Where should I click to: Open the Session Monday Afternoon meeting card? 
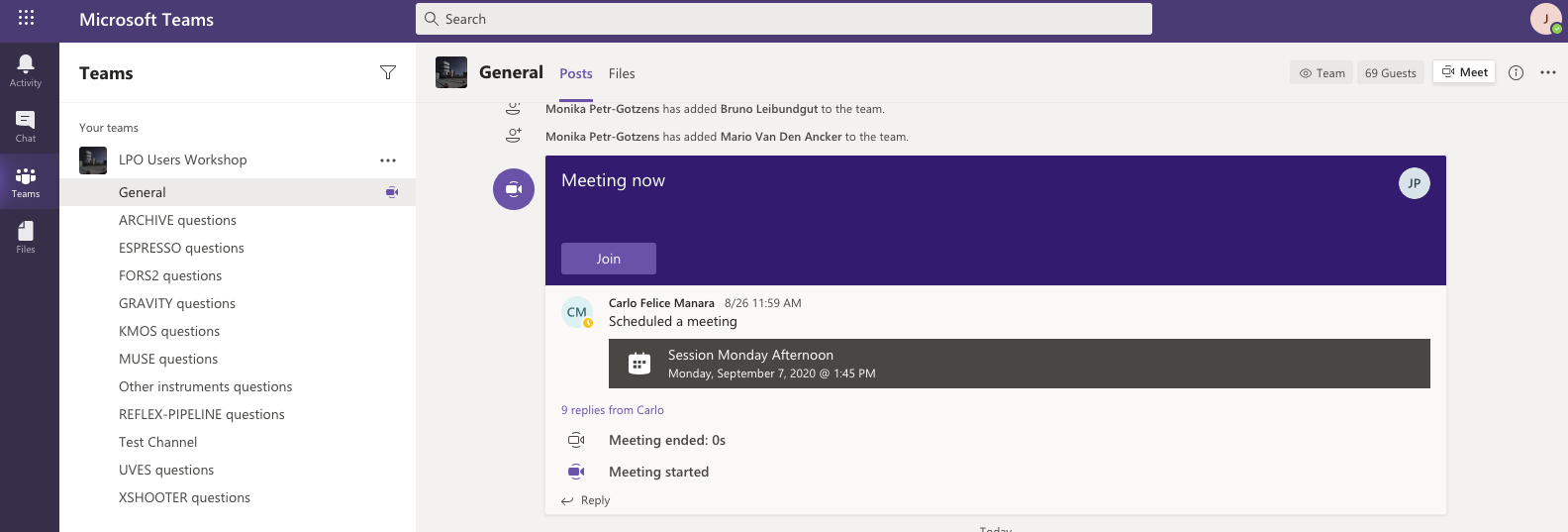coord(1020,364)
